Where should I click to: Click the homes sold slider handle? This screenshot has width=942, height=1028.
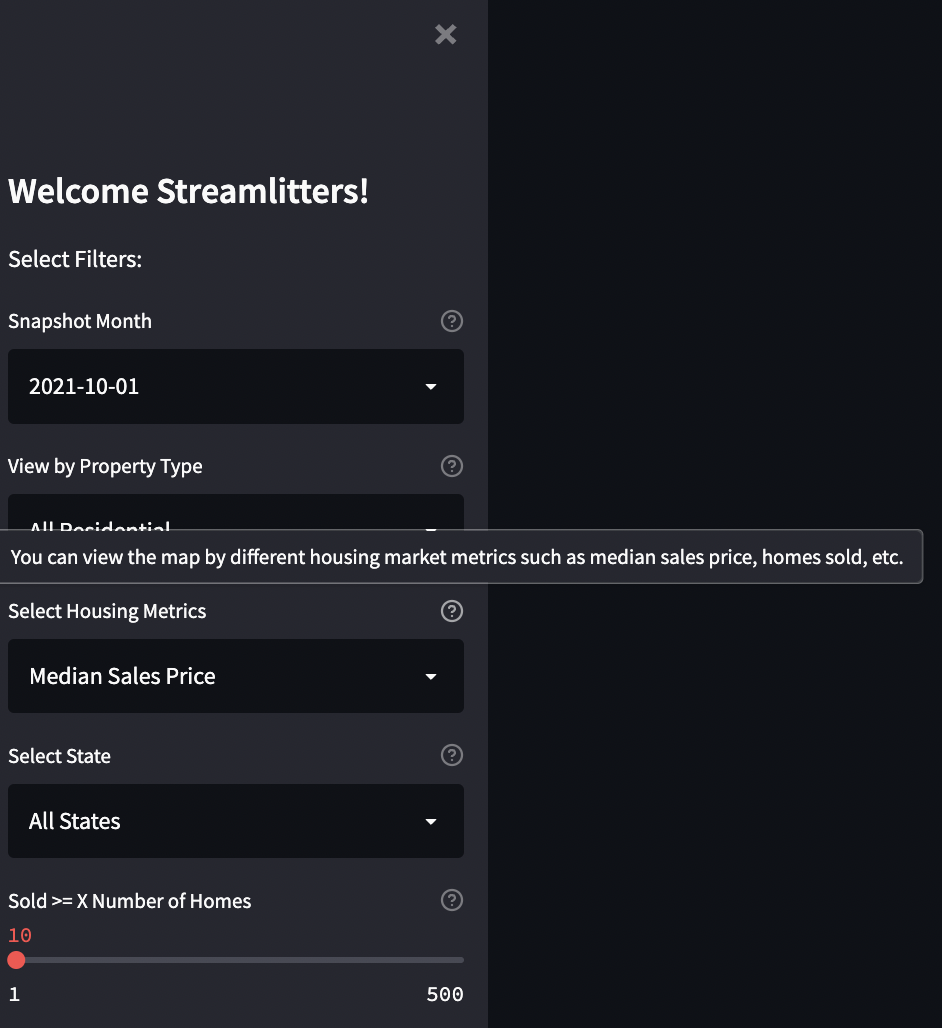[16, 960]
